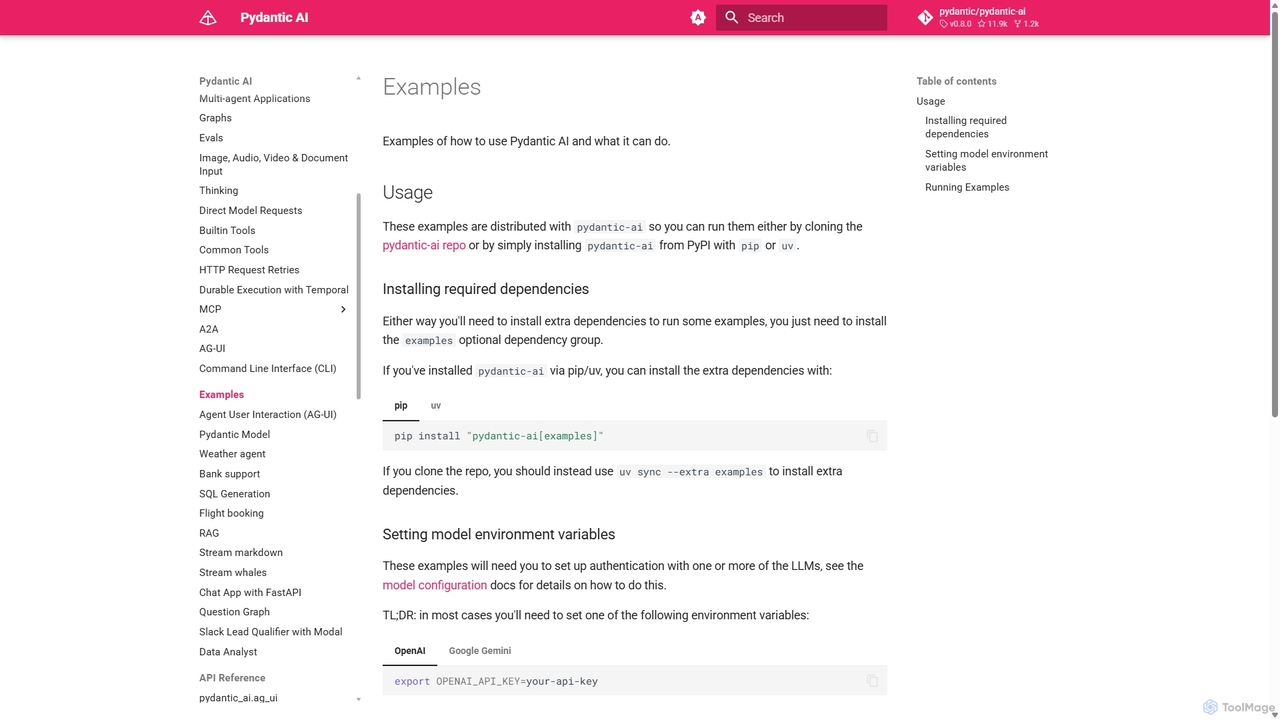Image resolution: width=1280 pixels, height=720 pixels.
Task: Click sidebar scroll-down arrow at bottom
Action: [358, 699]
